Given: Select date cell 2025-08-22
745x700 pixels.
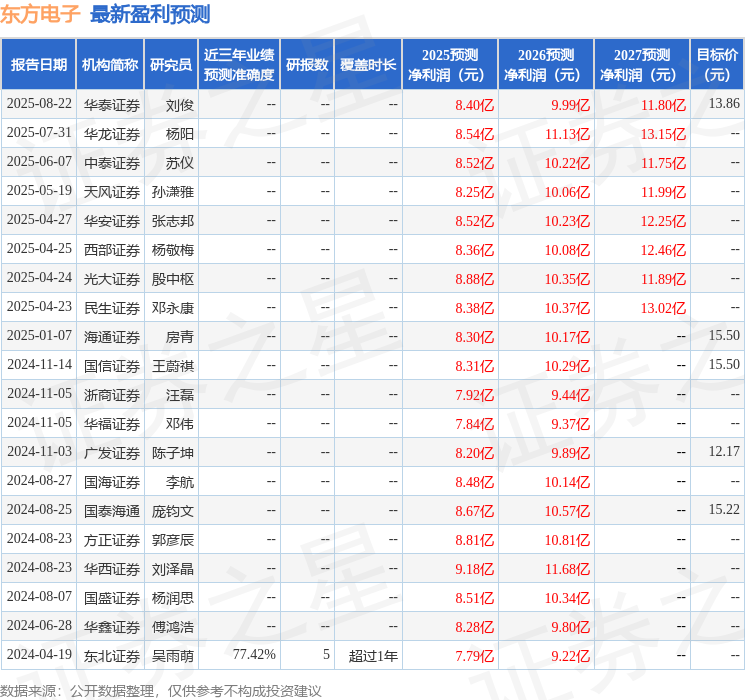Looking at the screenshot, I should (x=39, y=104).
